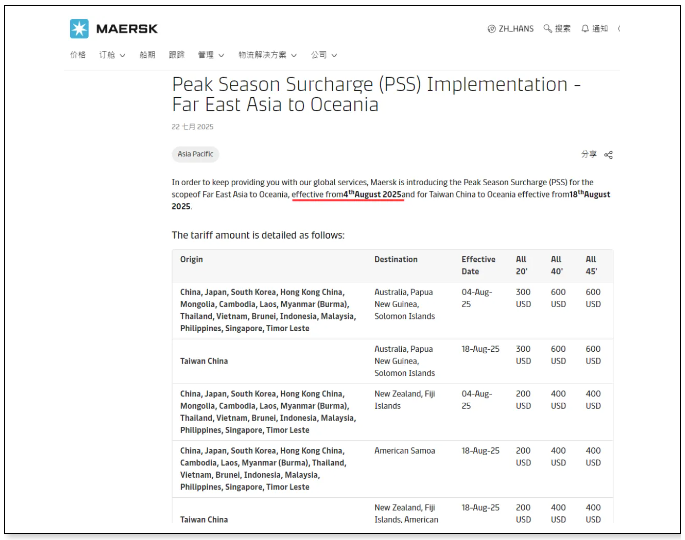Click the Asia Pacific tag

pyautogui.click(x=195, y=154)
